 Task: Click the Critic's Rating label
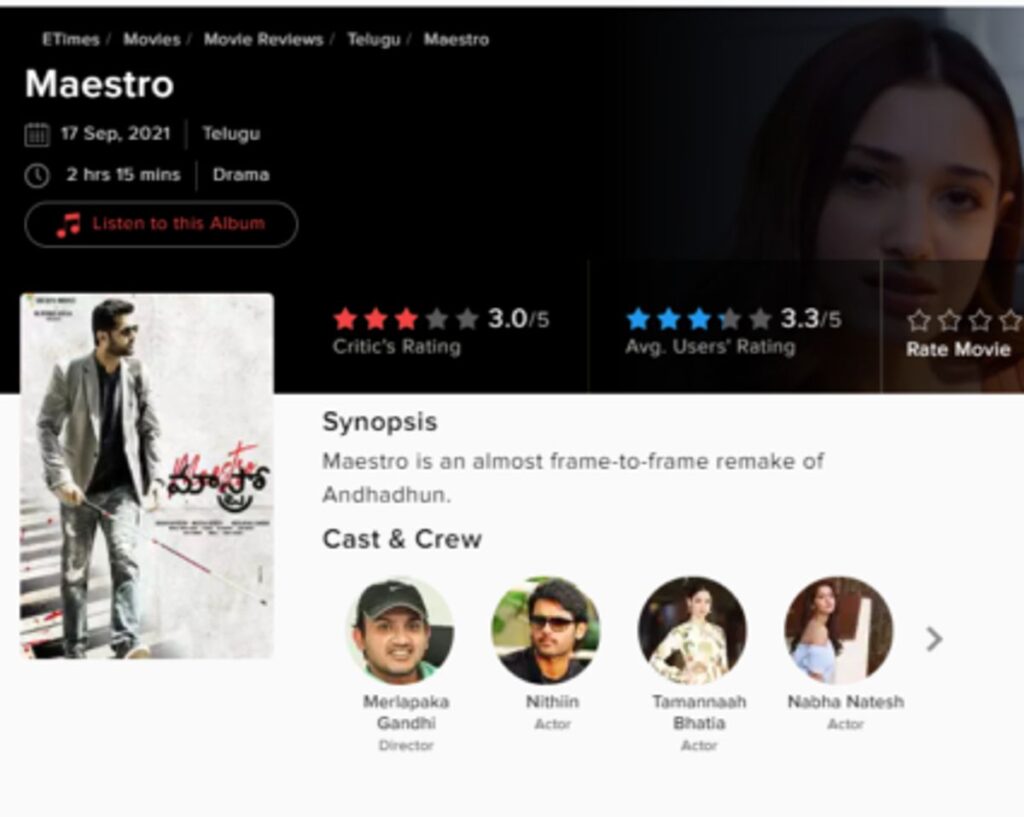click(x=396, y=347)
